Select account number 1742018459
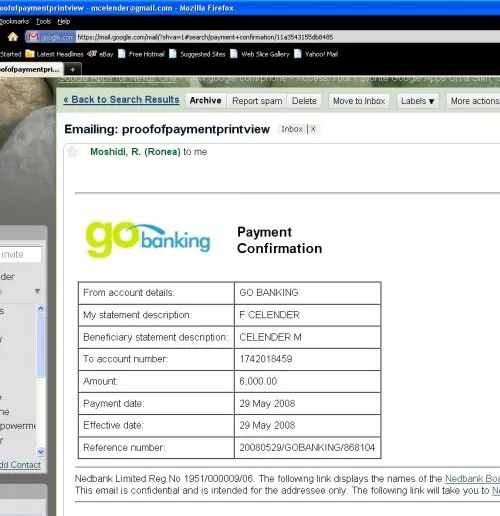The image size is (500, 516). tap(266, 359)
